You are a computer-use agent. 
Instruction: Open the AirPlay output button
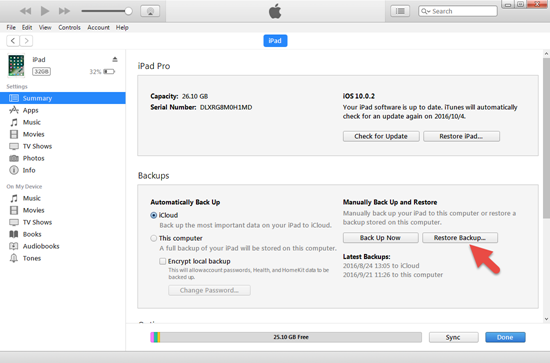coord(150,11)
